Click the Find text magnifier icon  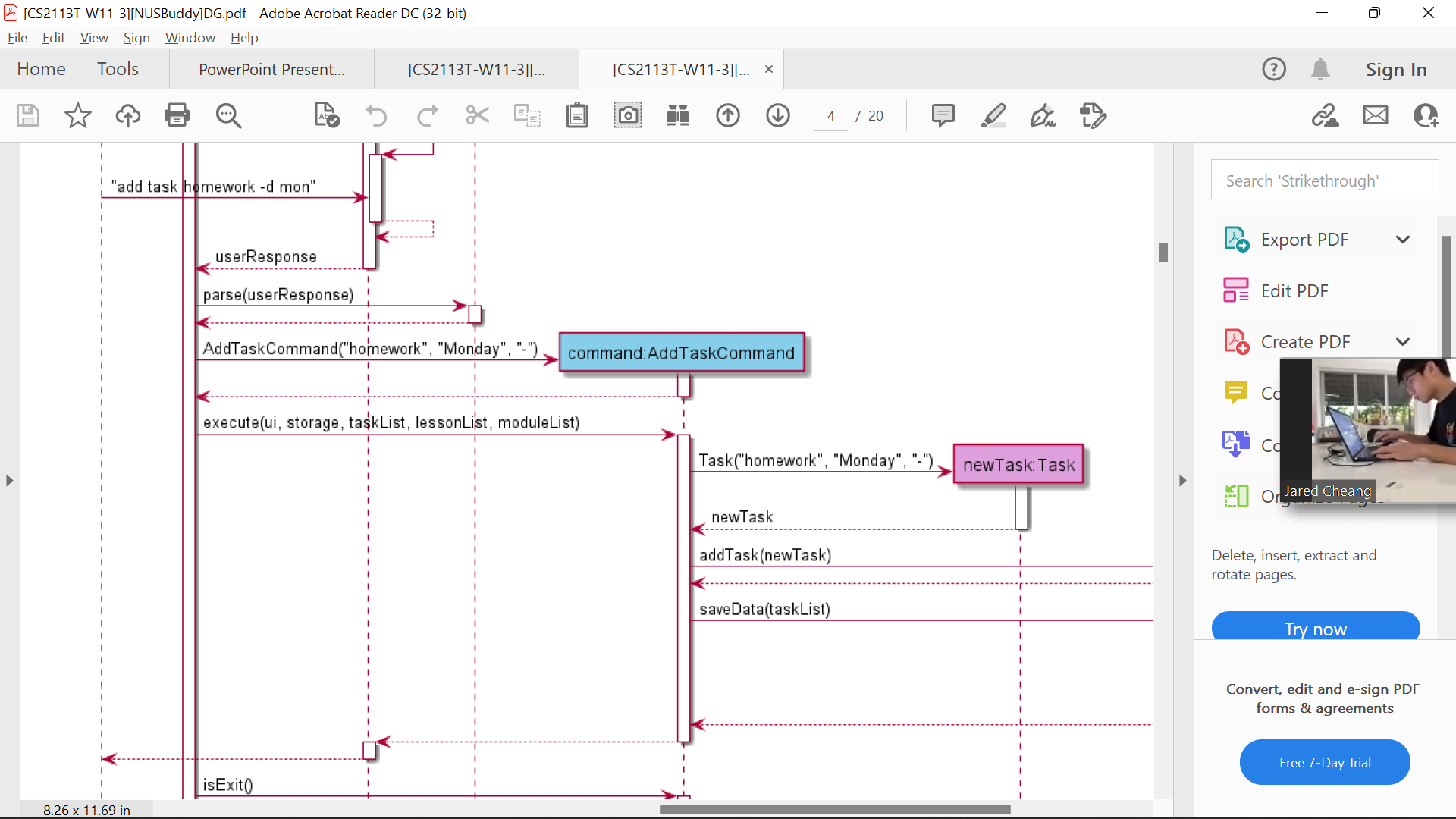click(x=228, y=115)
